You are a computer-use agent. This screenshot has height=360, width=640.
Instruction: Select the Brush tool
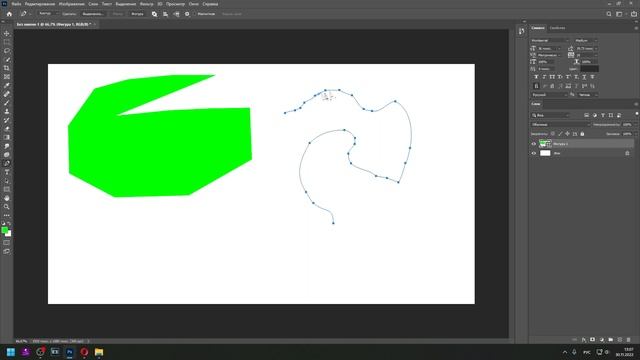(x=7, y=103)
